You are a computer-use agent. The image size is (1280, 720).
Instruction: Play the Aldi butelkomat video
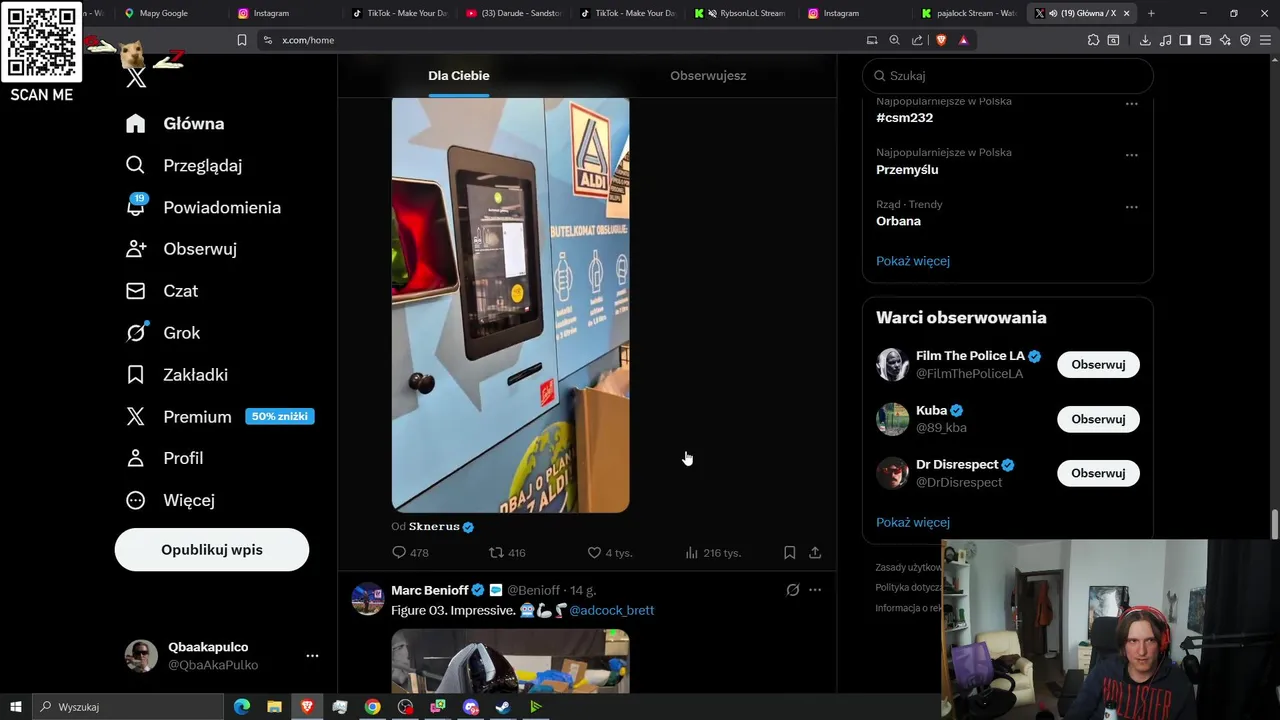510,305
